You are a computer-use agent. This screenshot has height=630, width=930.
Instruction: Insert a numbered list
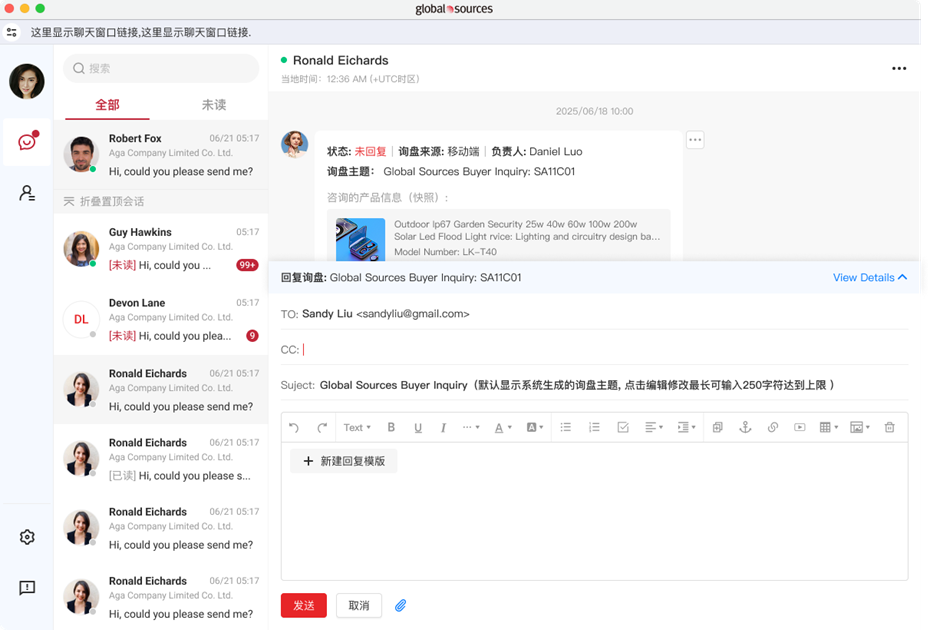click(594, 427)
